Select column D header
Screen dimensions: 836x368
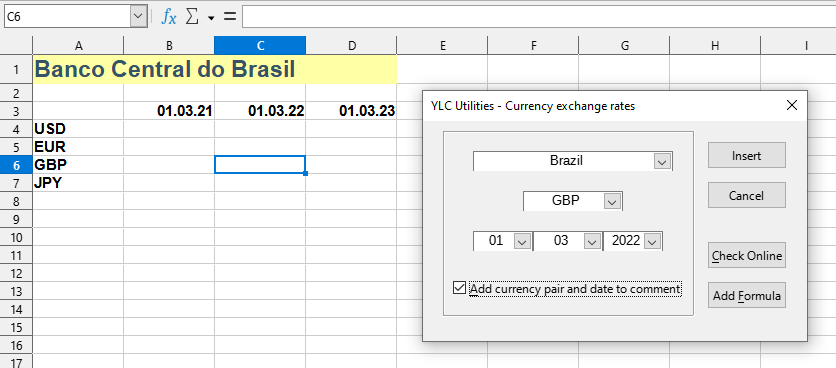(351, 46)
